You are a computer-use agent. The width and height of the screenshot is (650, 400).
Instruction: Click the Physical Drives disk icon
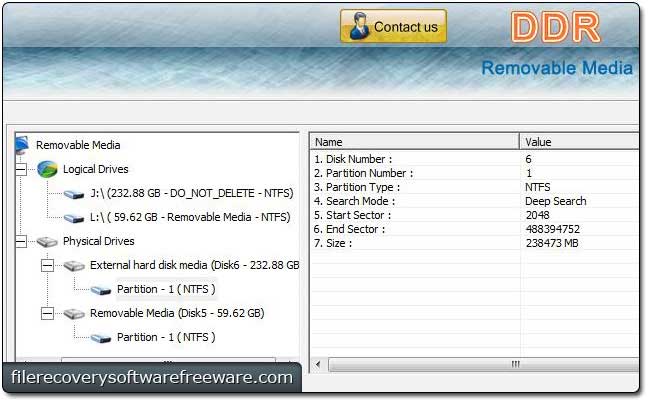[x=47, y=242]
